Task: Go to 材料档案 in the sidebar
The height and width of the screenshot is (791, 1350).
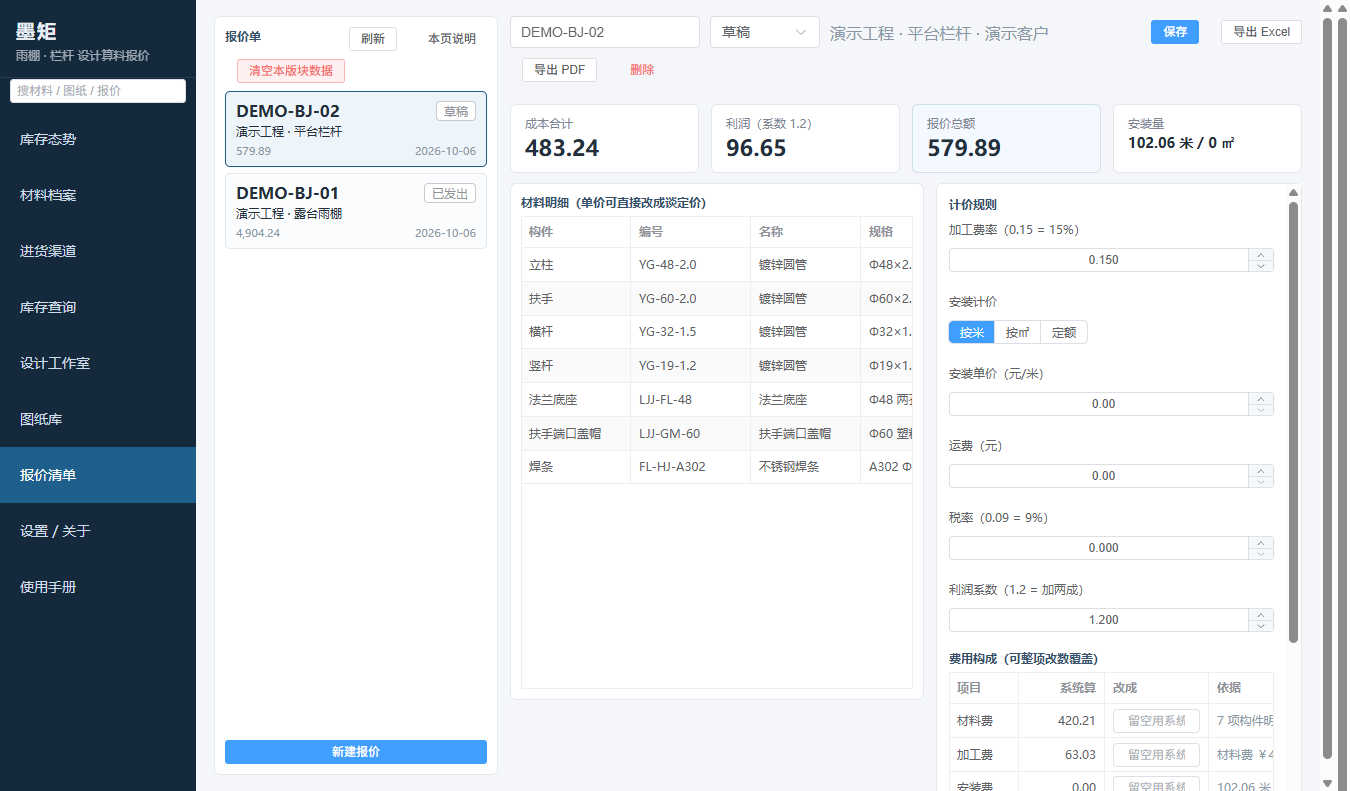Action: (x=98, y=195)
